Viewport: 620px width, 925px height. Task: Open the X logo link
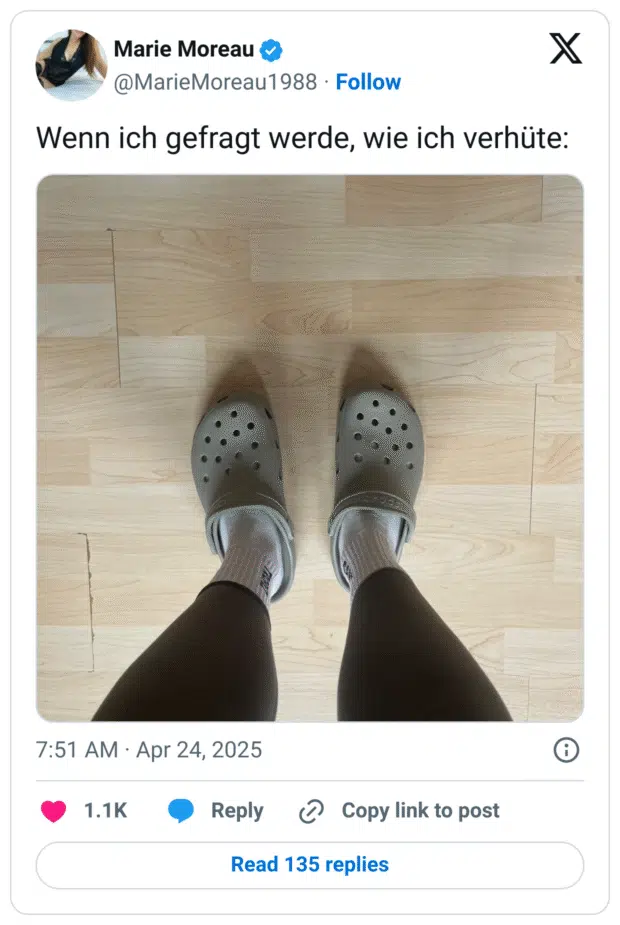pyautogui.click(x=566, y=48)
